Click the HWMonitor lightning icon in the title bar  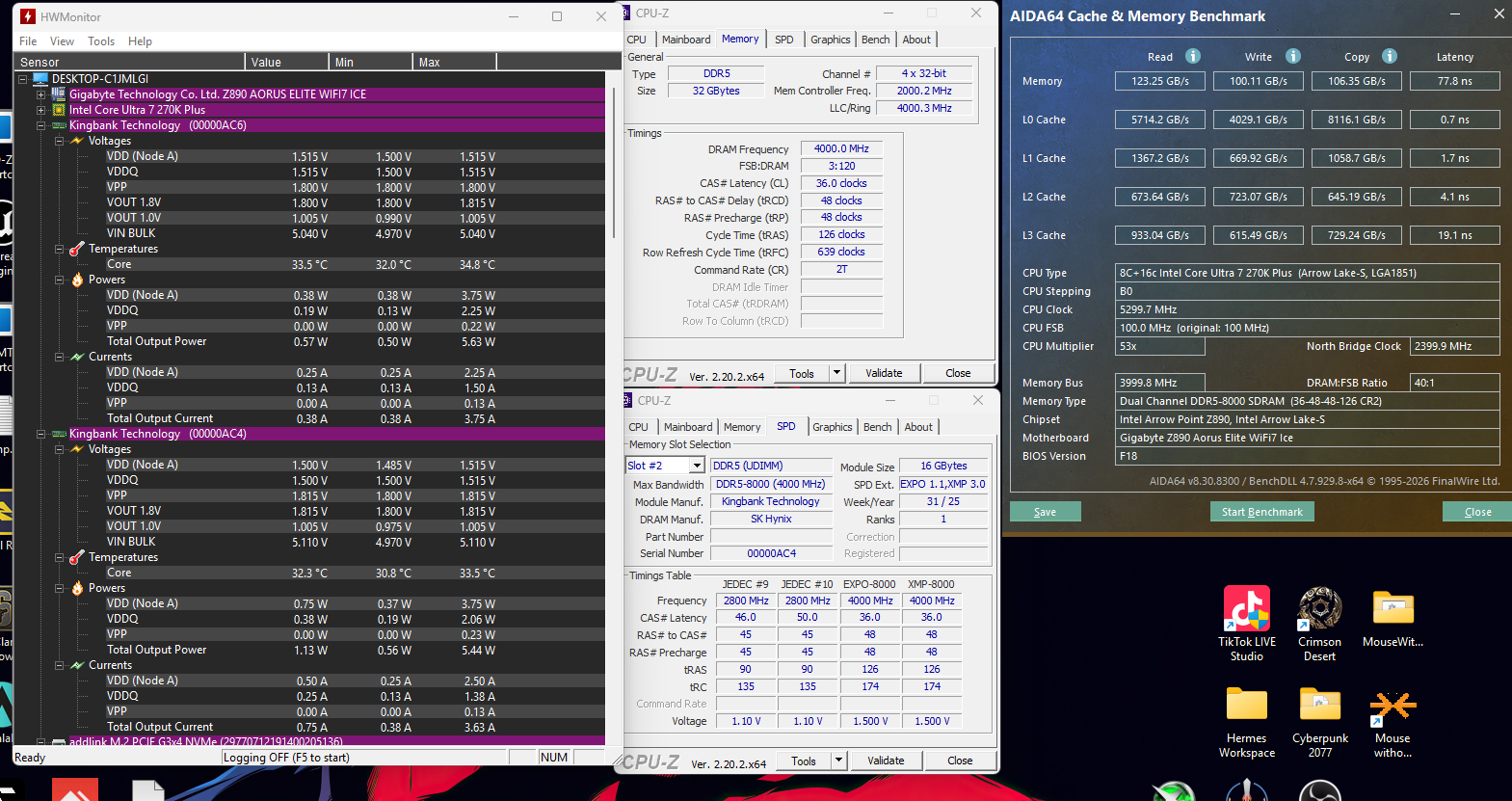point(28,16)
